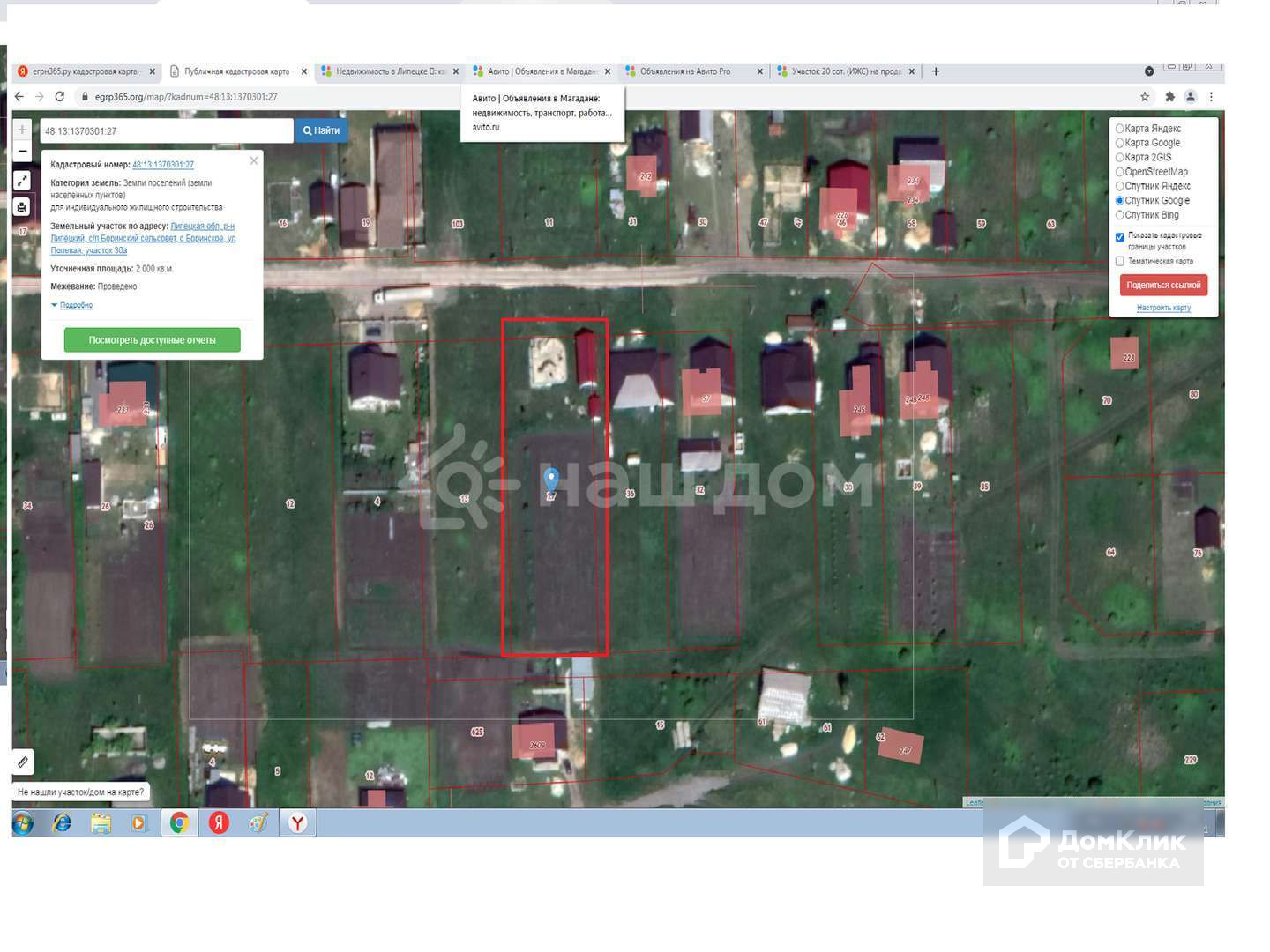This screenshot has width=1270, height=952.
Task: Select 'Карта Яндекс' map layer
Action: click(x=1120, y=129)
